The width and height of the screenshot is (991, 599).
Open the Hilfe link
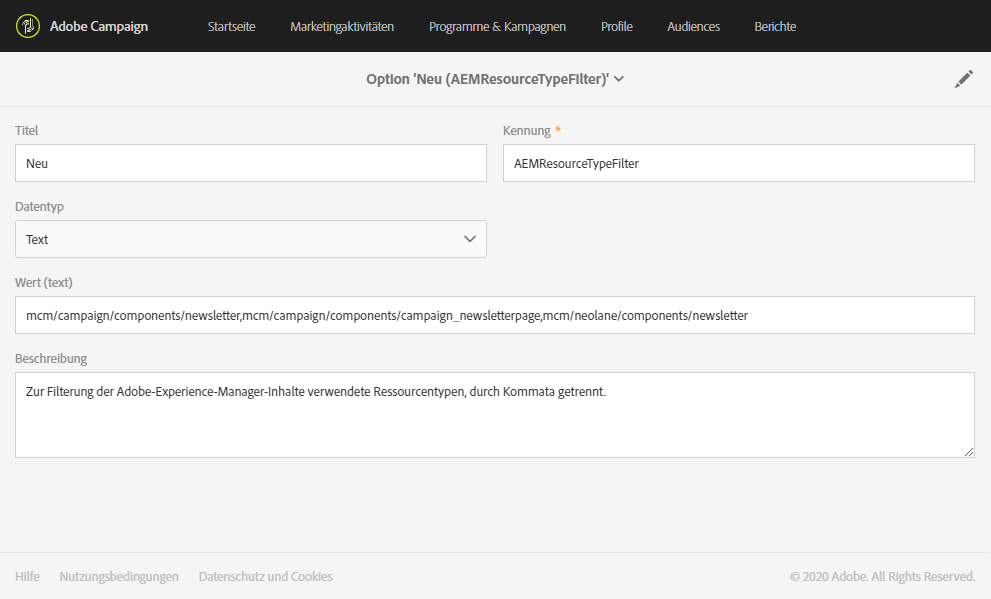27,576
